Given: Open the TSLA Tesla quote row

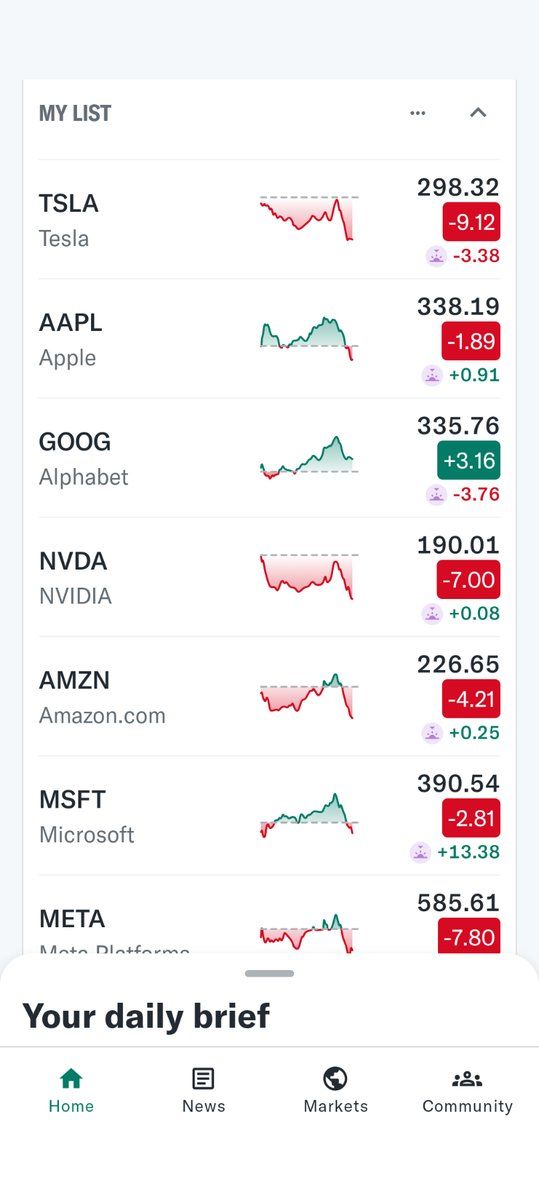Looking at the screenshot, I should [x=269, y=220].
